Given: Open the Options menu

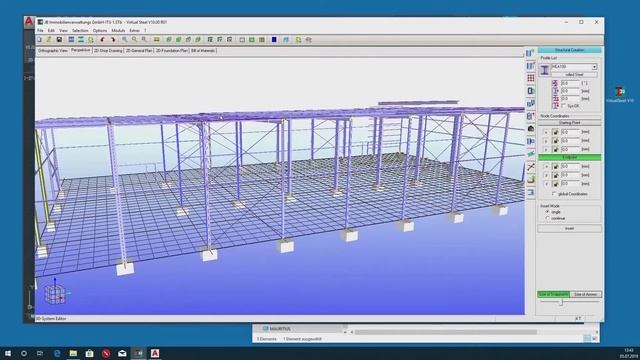Looking at the screenshot, I should click(100, 31).
